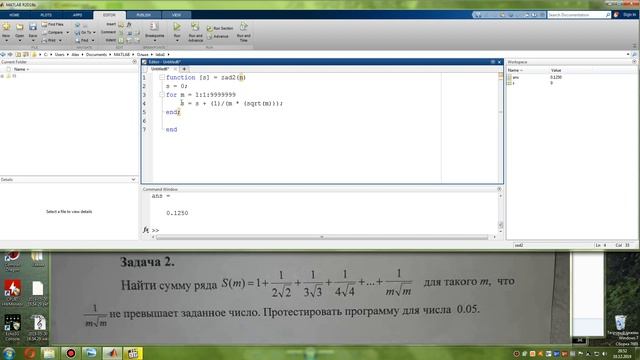
Task: Switch to the APPS tab
Action: click(78, 15)
